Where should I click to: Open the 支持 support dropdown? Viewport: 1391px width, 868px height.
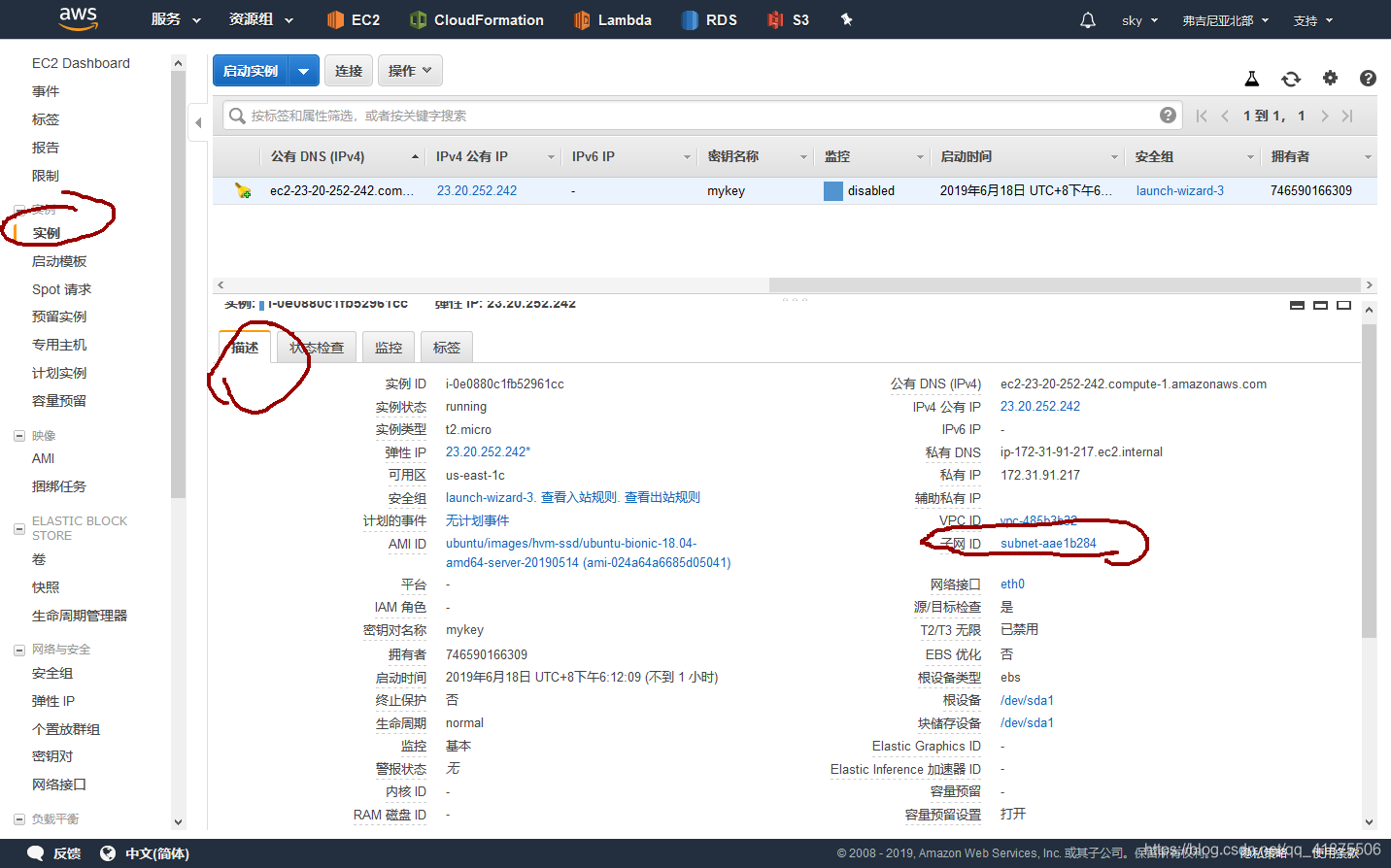click(x=1313, y=20)
